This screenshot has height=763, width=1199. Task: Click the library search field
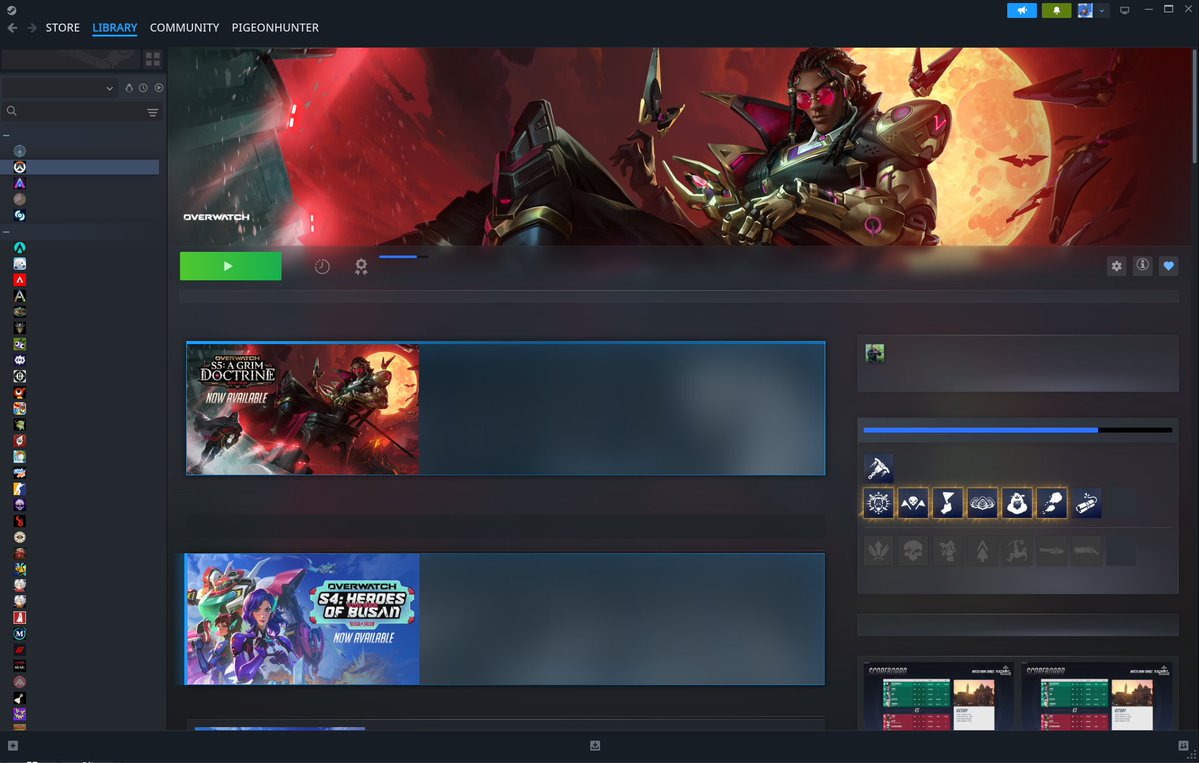coord(74,112)
